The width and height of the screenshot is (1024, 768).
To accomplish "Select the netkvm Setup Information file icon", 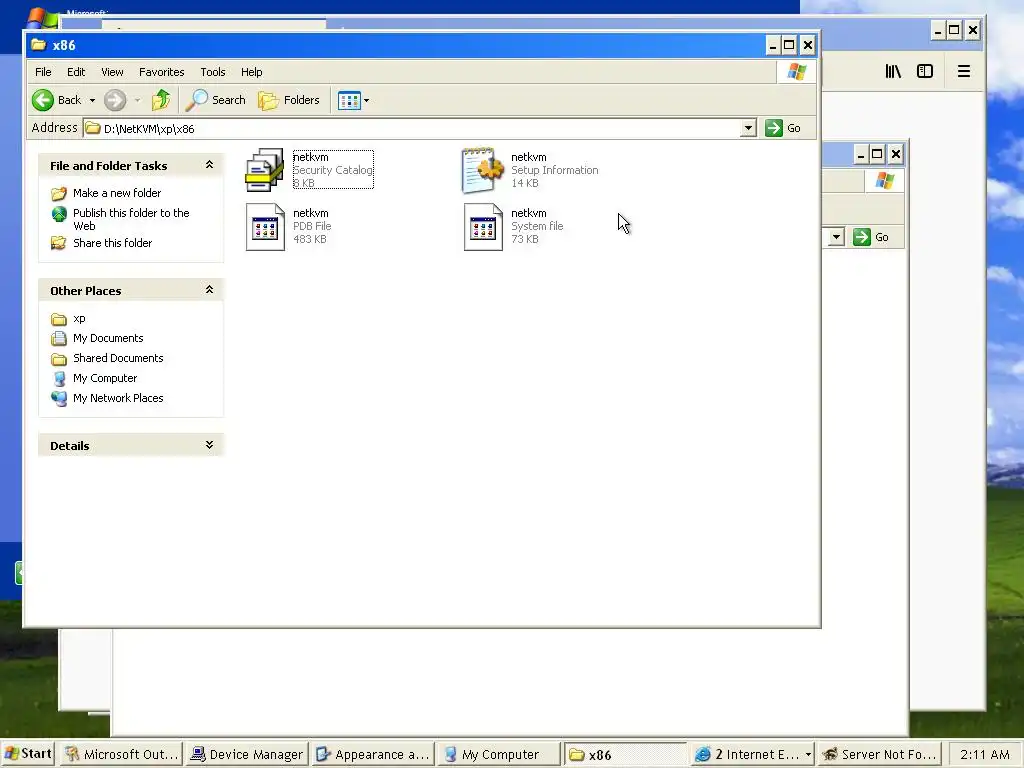I will point(483,170).
